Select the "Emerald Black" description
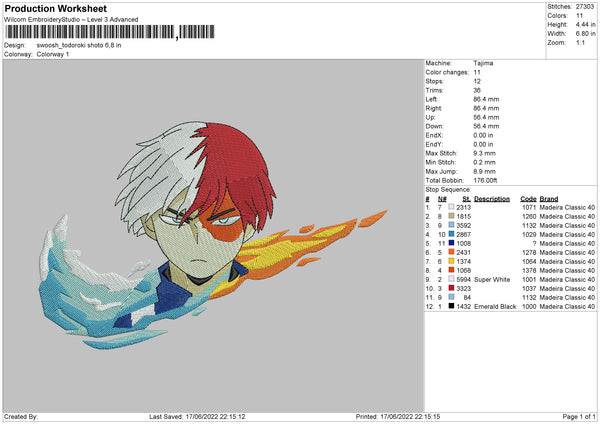This screenshot has width=600, height=424. [495, 307]
